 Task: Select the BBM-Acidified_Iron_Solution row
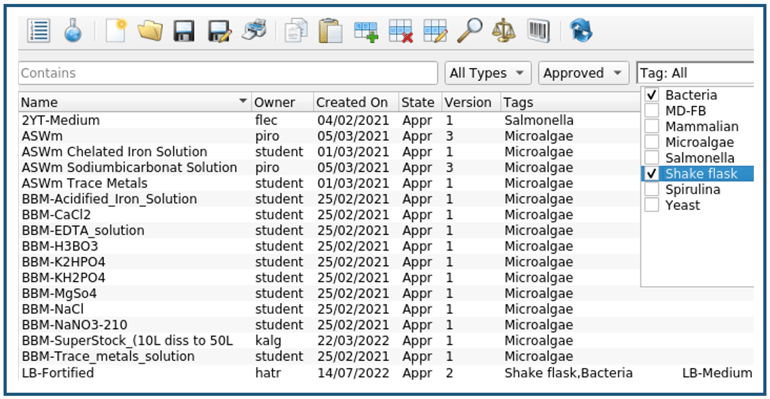pos(329,199)
